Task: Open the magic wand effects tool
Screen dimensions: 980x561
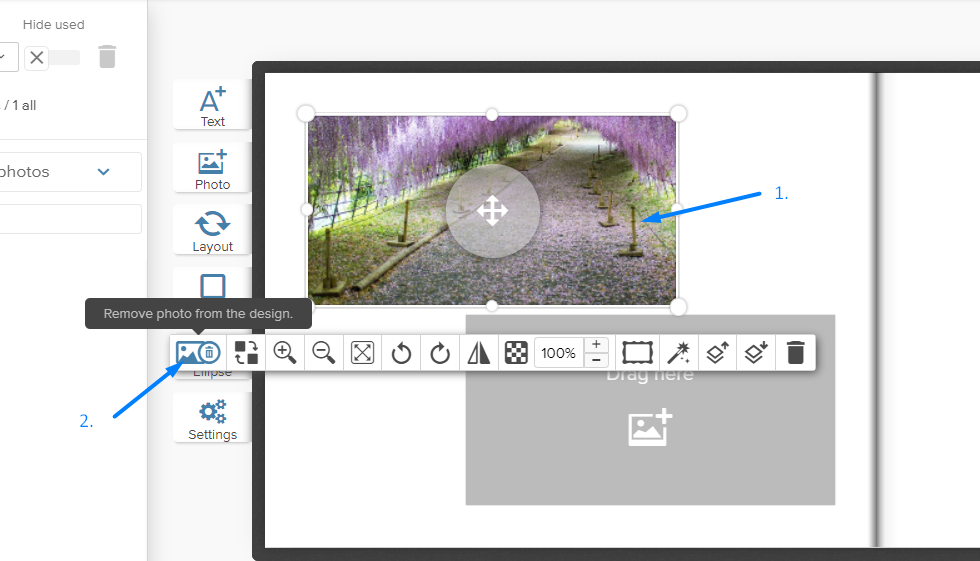Action: (679, 353)
